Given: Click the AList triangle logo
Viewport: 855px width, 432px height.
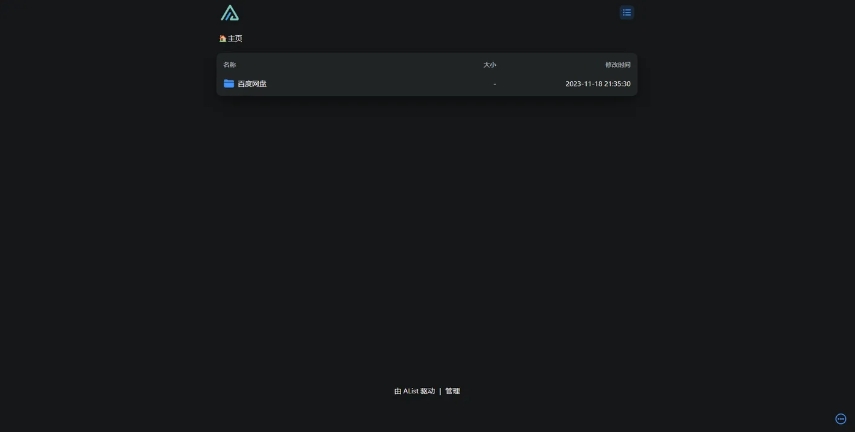Looking at the screenshot, I should pyautogui.click(x=230, y=13).
